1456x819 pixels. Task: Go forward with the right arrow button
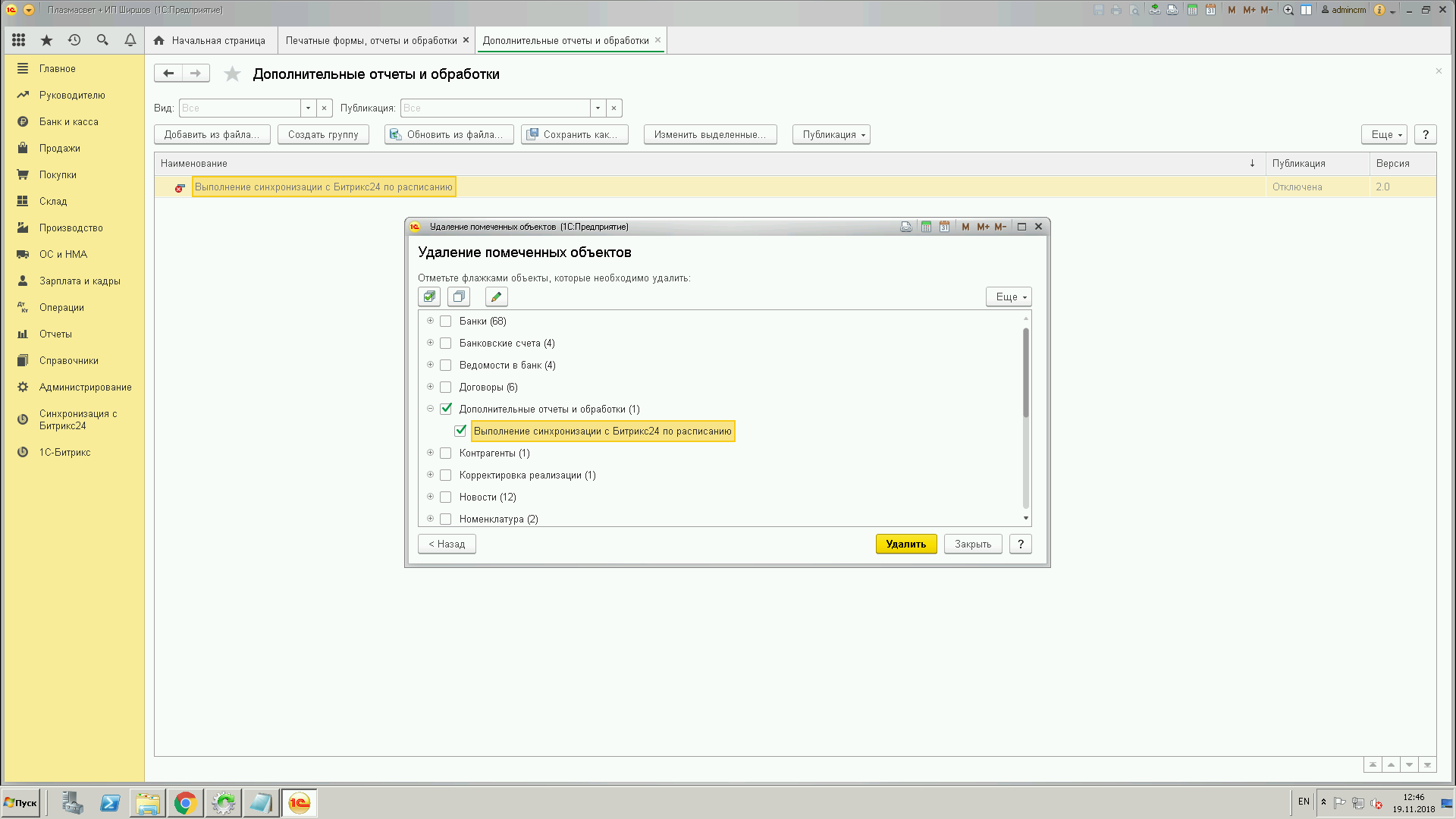[196, 74]
